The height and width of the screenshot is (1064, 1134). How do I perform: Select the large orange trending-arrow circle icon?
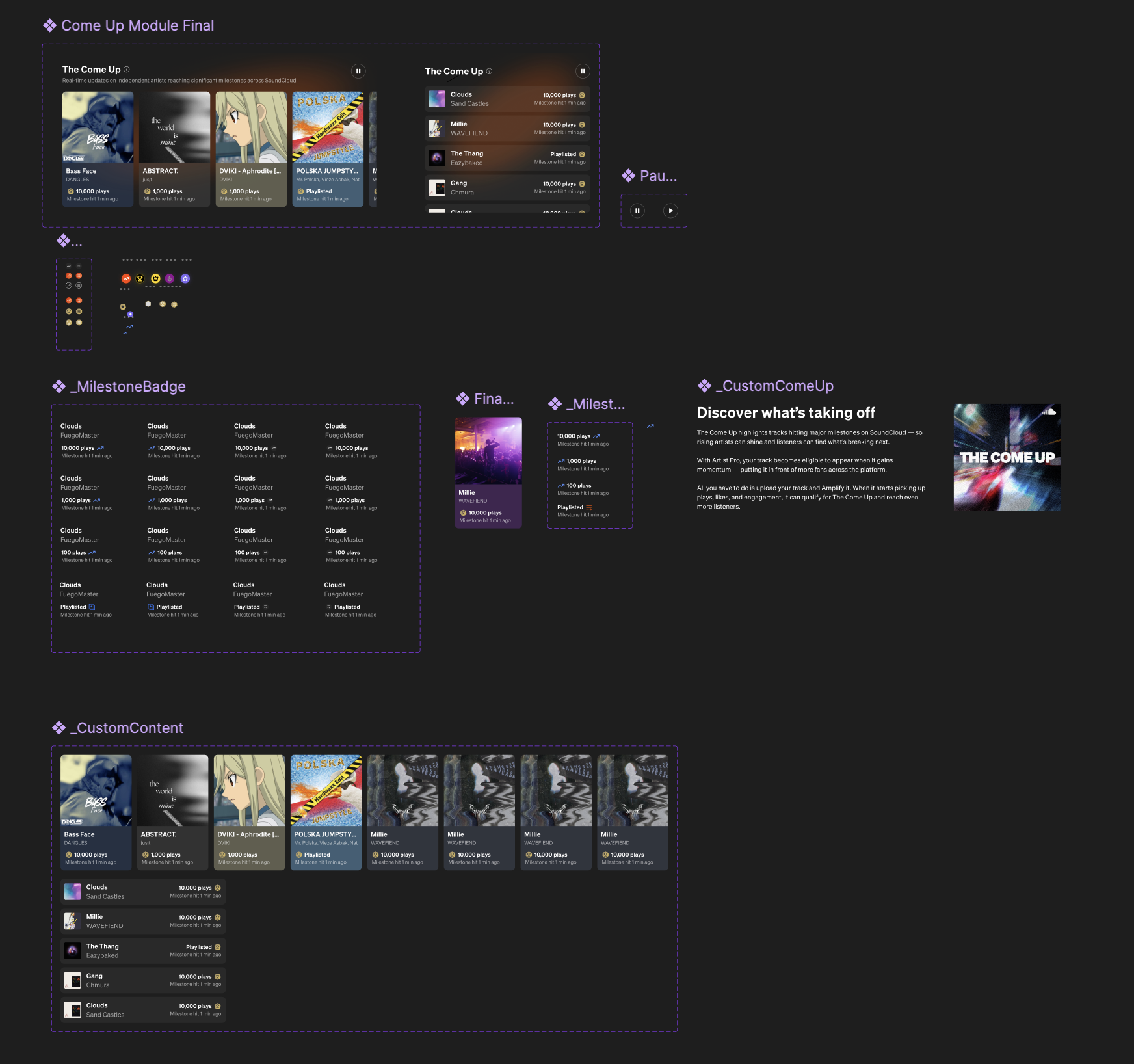tap(126, 278)
